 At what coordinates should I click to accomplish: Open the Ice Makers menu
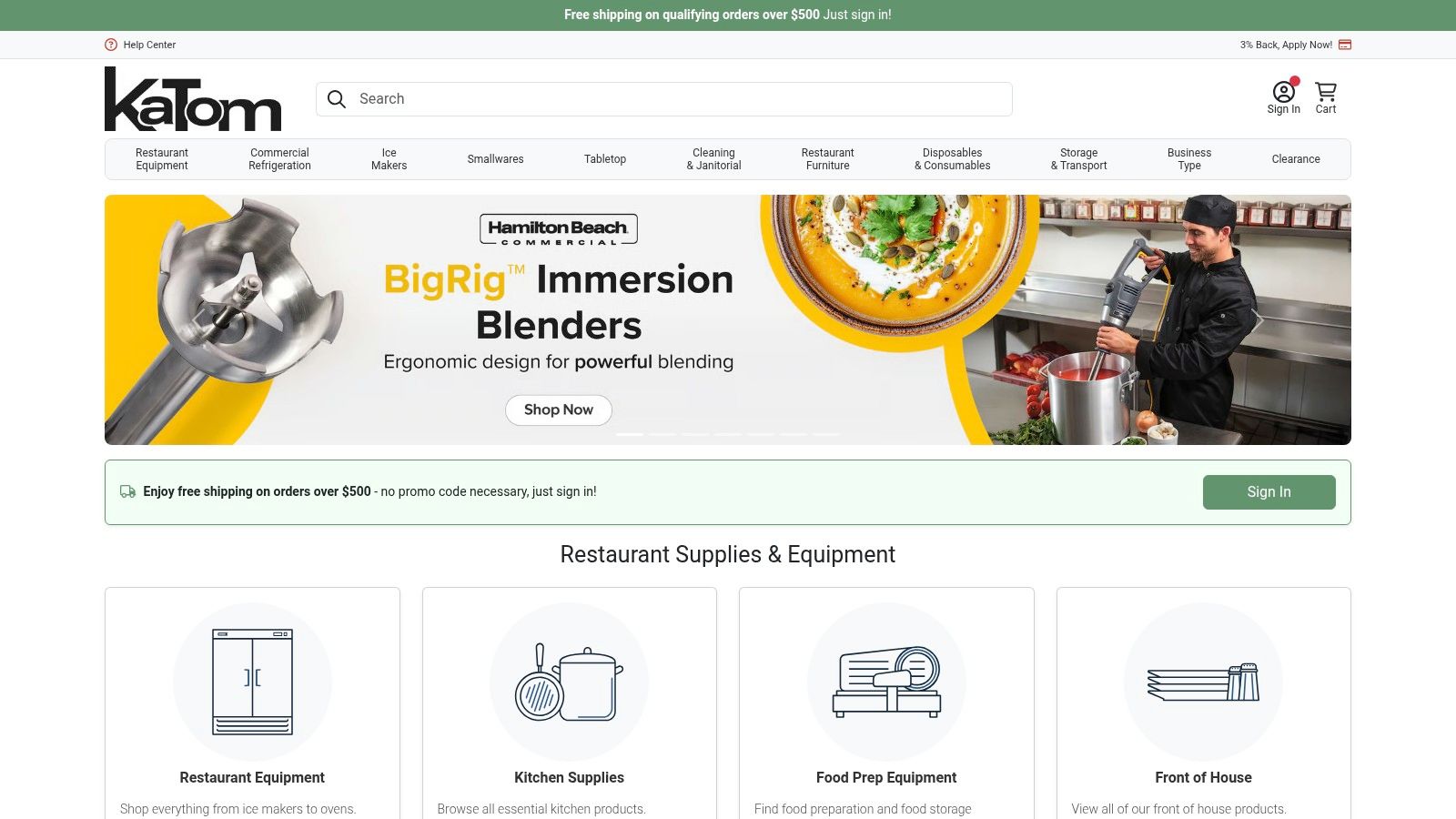click(x=389, y=159)
